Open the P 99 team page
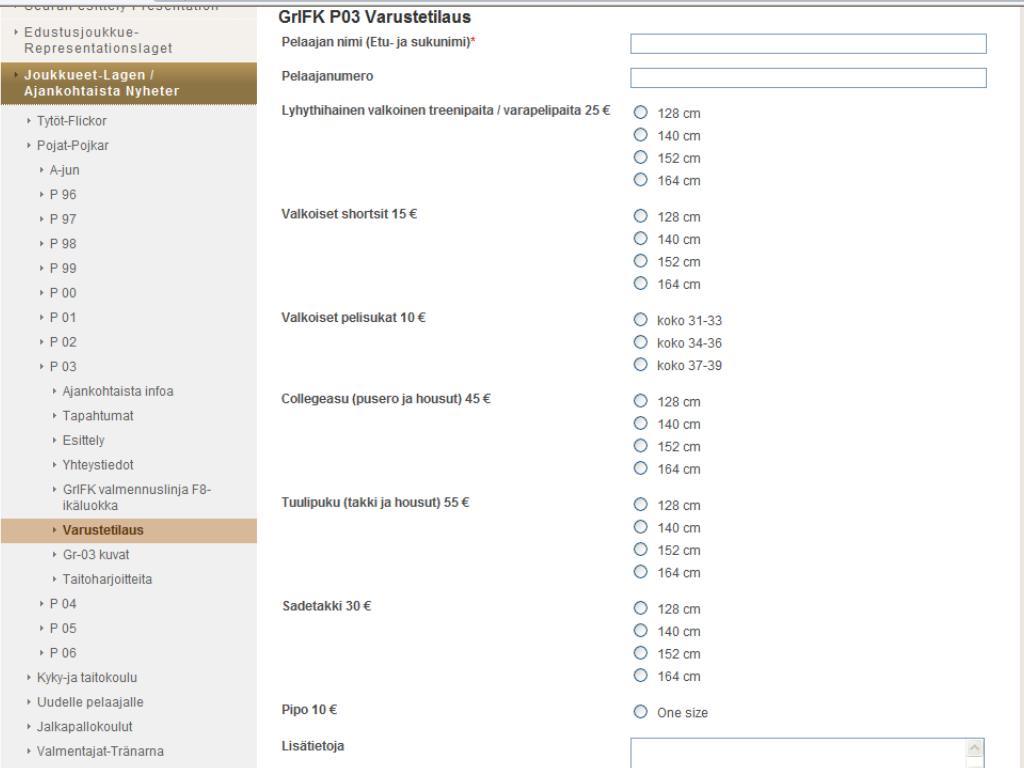 (x=63, y=268)
